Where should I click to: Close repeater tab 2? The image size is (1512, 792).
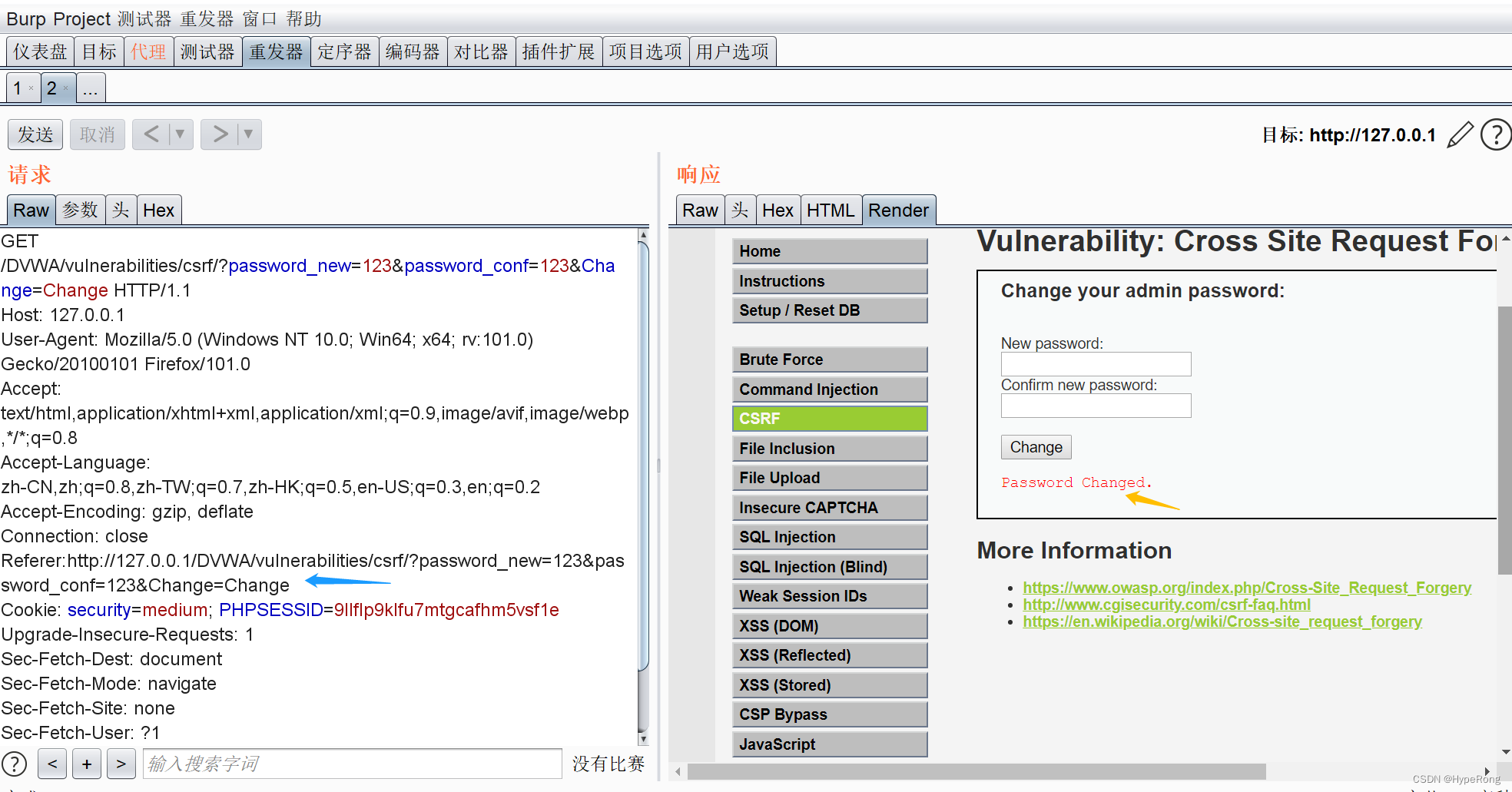[x=65, y=88]
